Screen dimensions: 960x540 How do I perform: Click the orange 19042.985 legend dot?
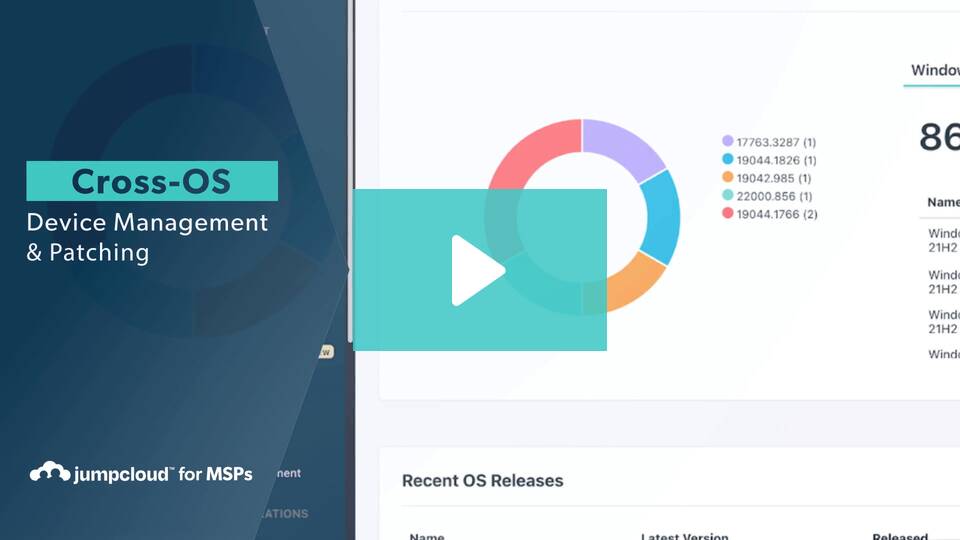click(727, 178)
